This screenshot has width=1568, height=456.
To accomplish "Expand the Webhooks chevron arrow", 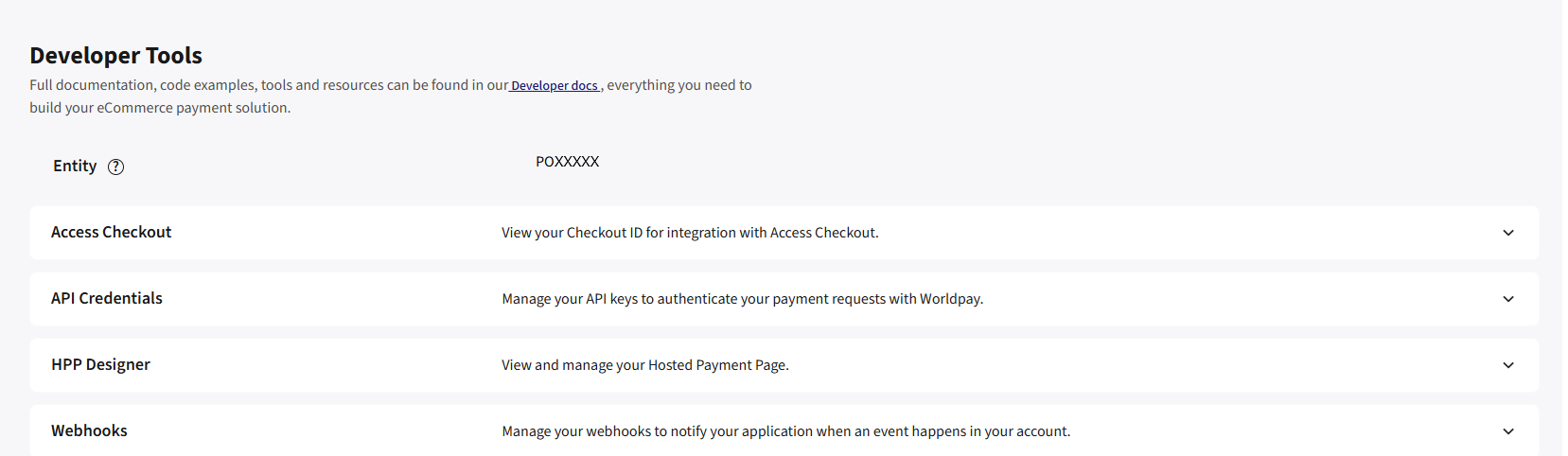I will click(x=1508, y=431).
